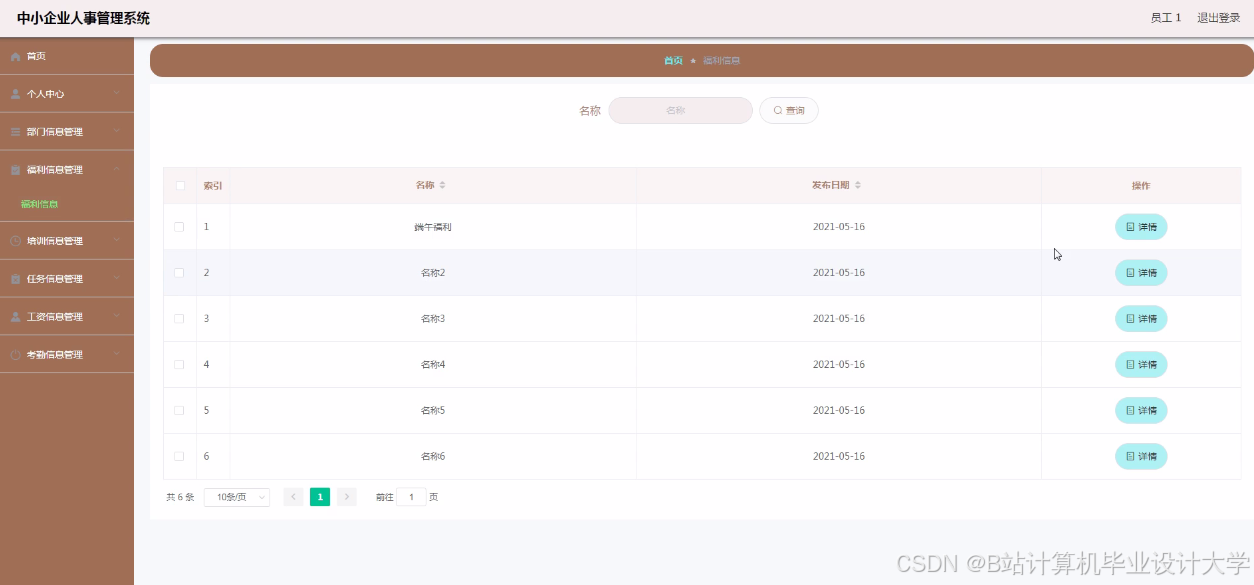Click the 操作 column header
1254x585 pixels.
point(1141,186)
